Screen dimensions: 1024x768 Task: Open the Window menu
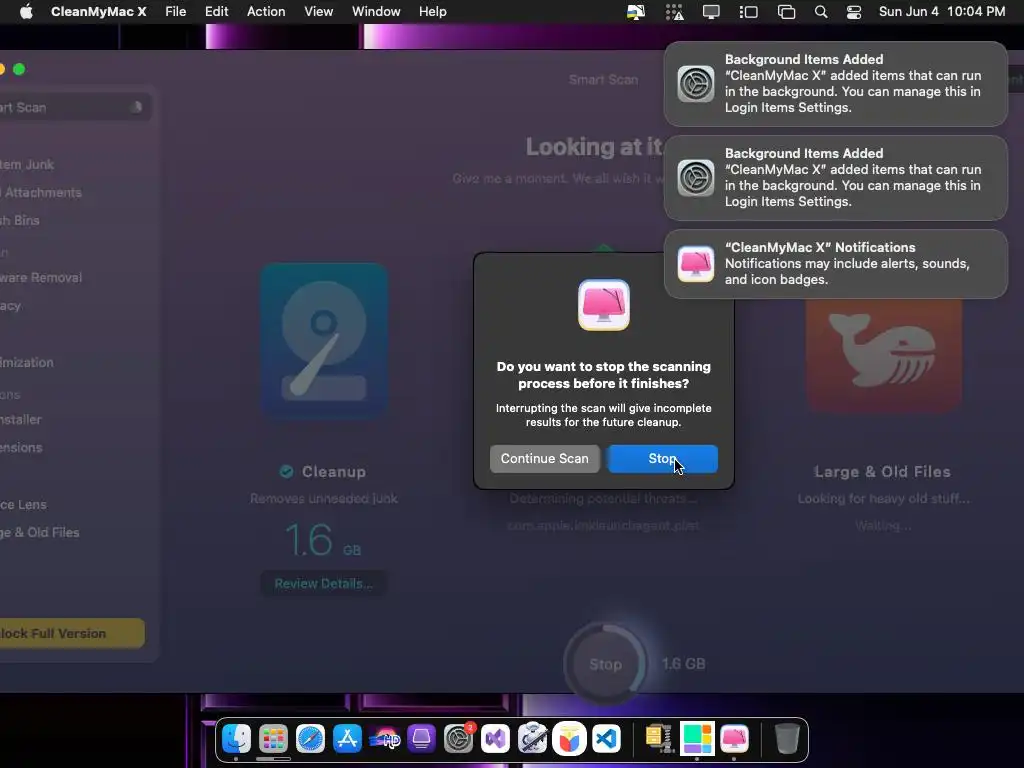click(x=376, y=12)
